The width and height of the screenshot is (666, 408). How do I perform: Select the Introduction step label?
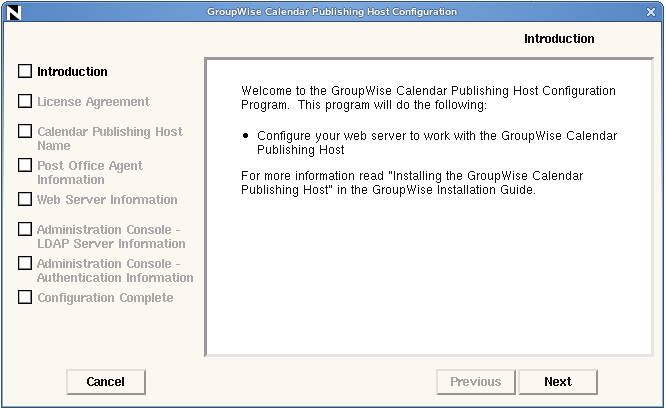click(72, 71)
